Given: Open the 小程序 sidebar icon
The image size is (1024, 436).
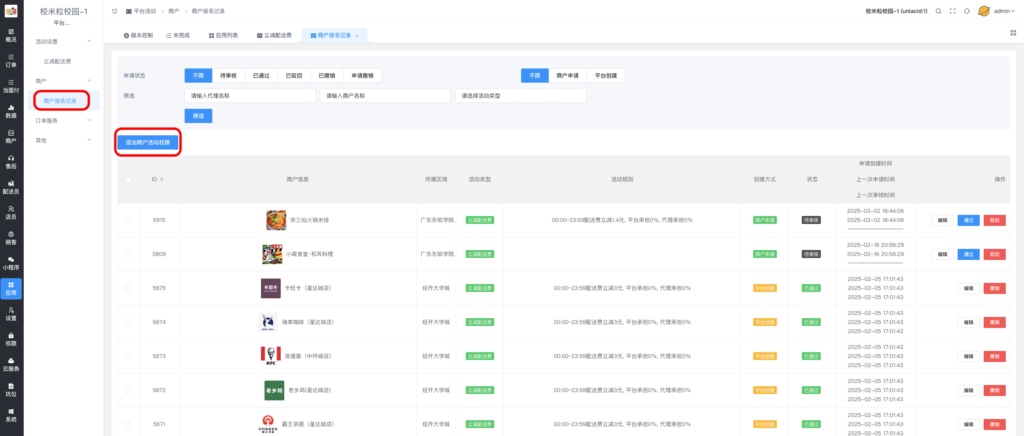Looking at the screenshot, I should pos(11,262).
